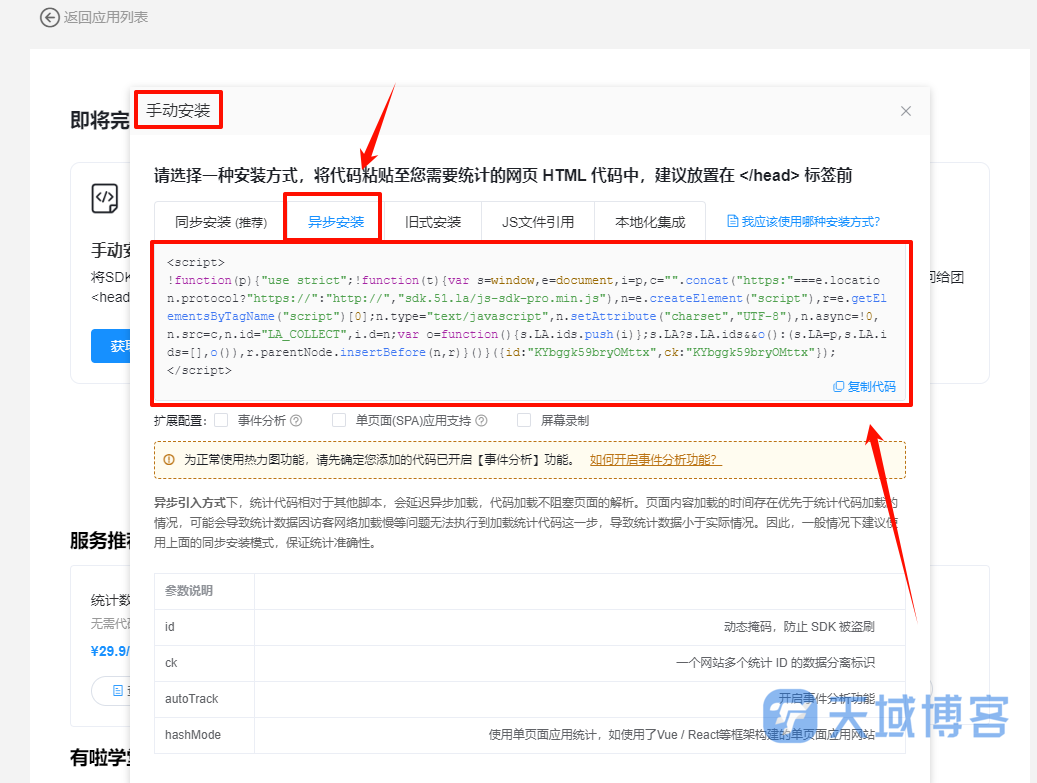The image size is (1037, 783).
Task: Click the blue 获取 button behind the dialog
Action: point(110,346)
